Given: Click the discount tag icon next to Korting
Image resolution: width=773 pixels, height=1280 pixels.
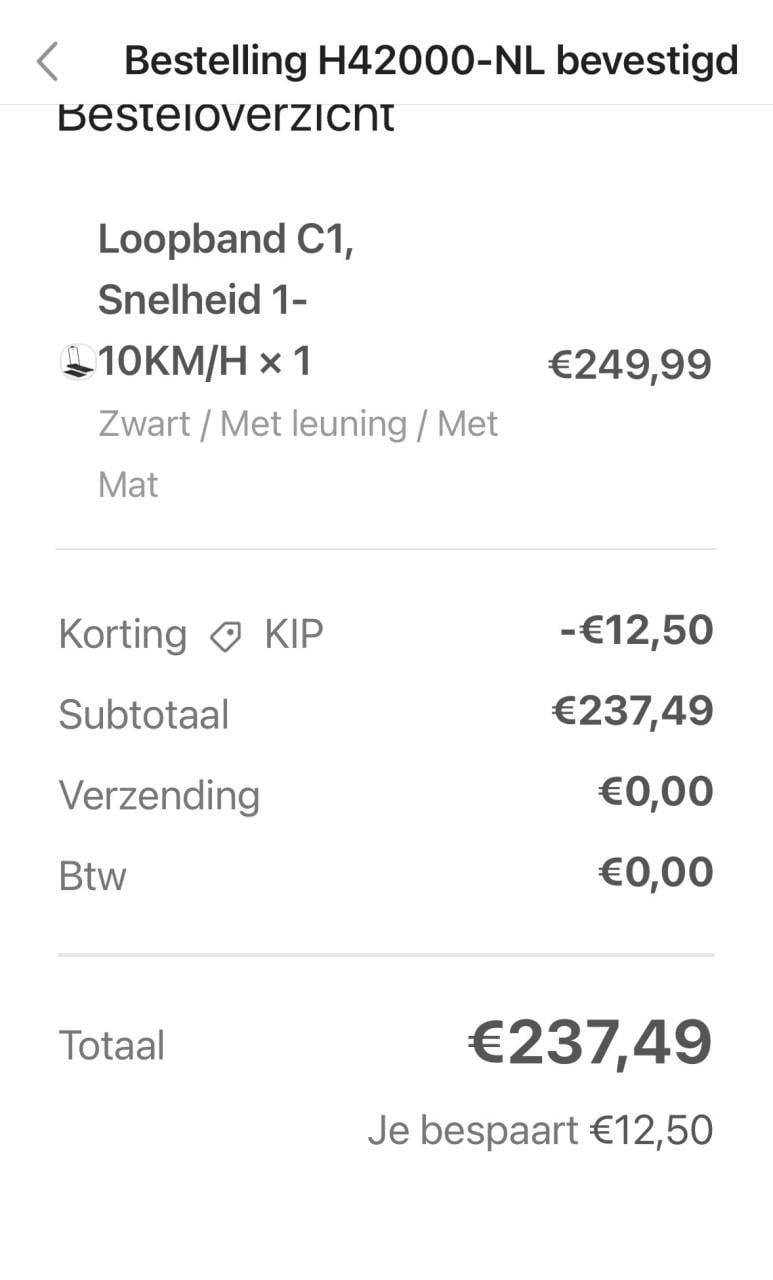Looking at the screenshot, I should [224, 634].
